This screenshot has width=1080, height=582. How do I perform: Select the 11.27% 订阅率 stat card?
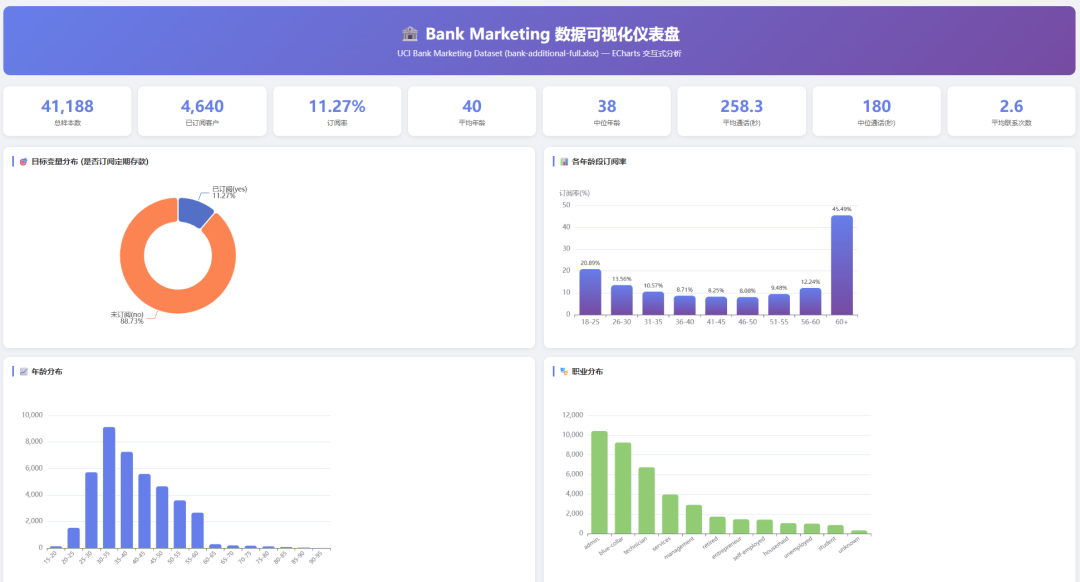pyautogui.click(x=338, y=111)
